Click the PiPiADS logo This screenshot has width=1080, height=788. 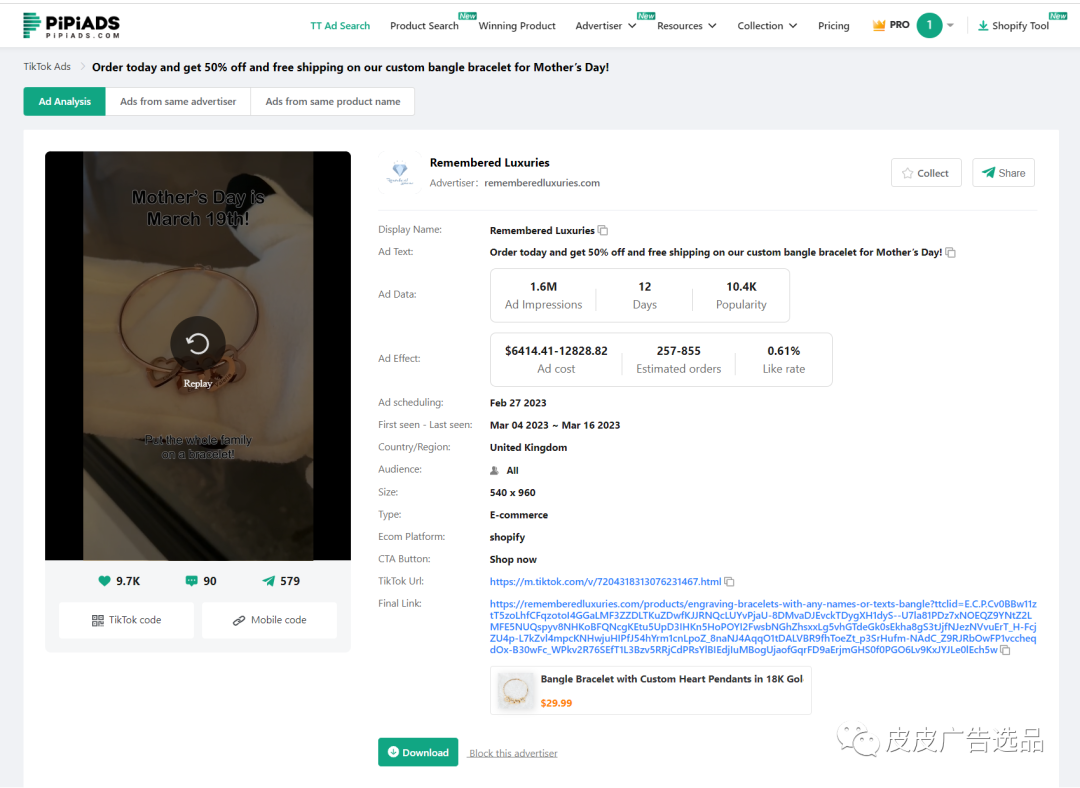71,25
